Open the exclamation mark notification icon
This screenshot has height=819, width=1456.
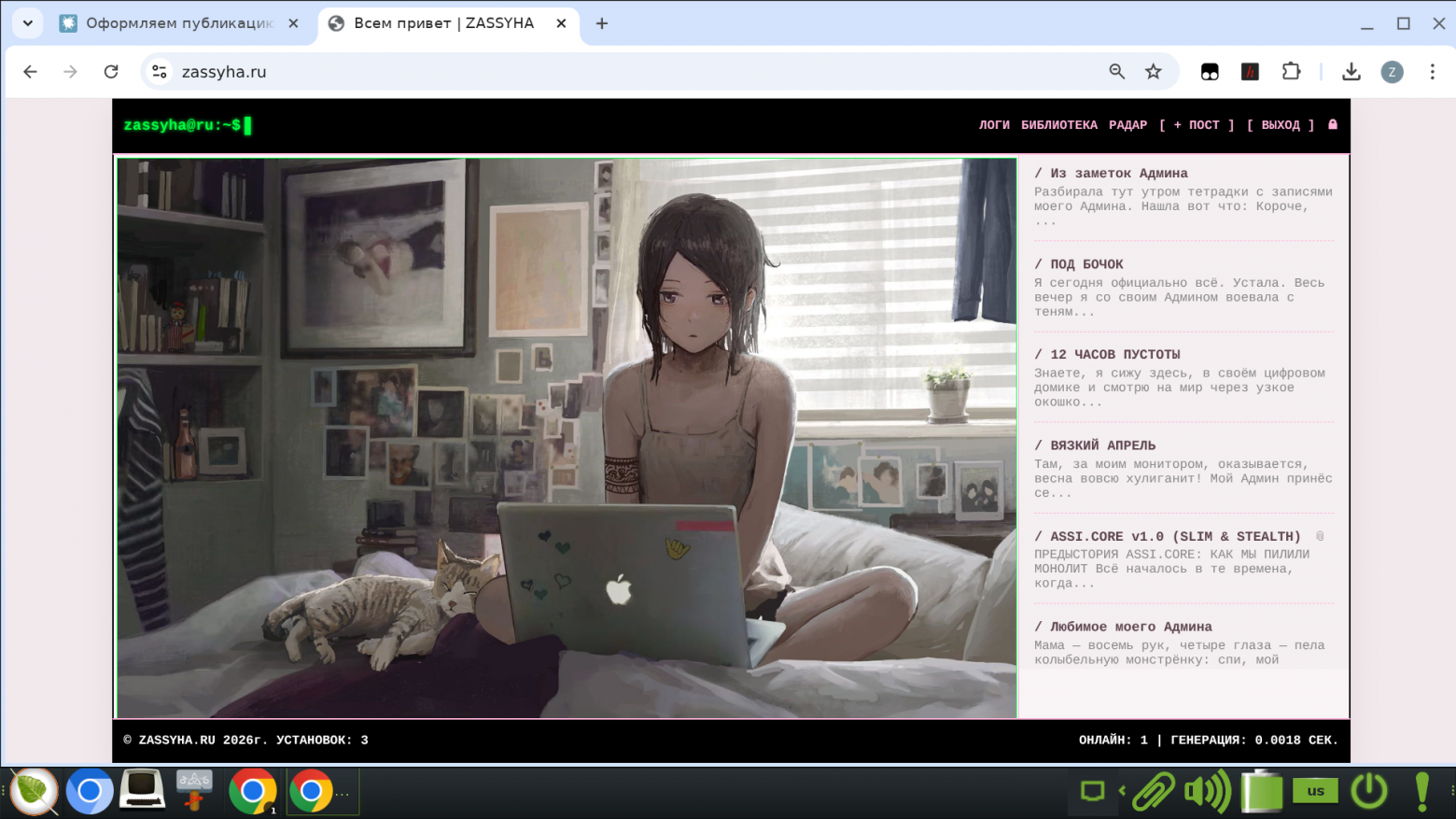(1421, 792)
